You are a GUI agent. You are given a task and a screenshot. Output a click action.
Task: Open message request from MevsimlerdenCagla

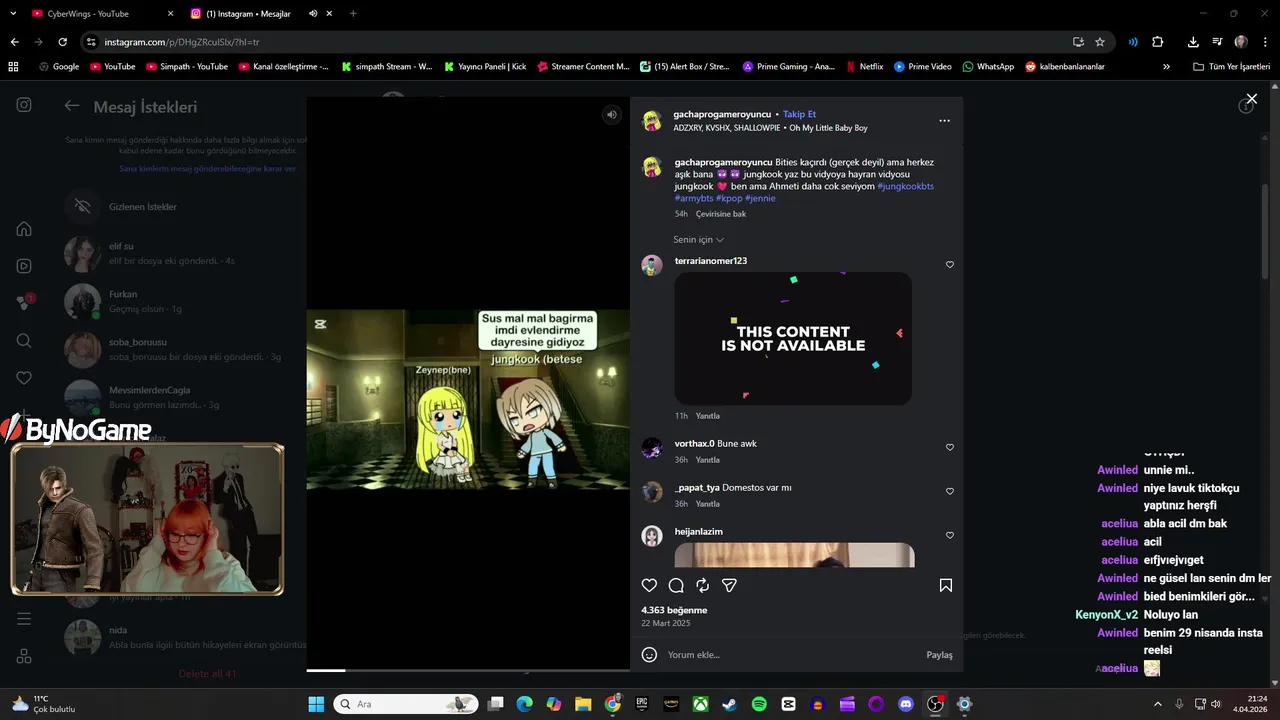click(185, 397)
